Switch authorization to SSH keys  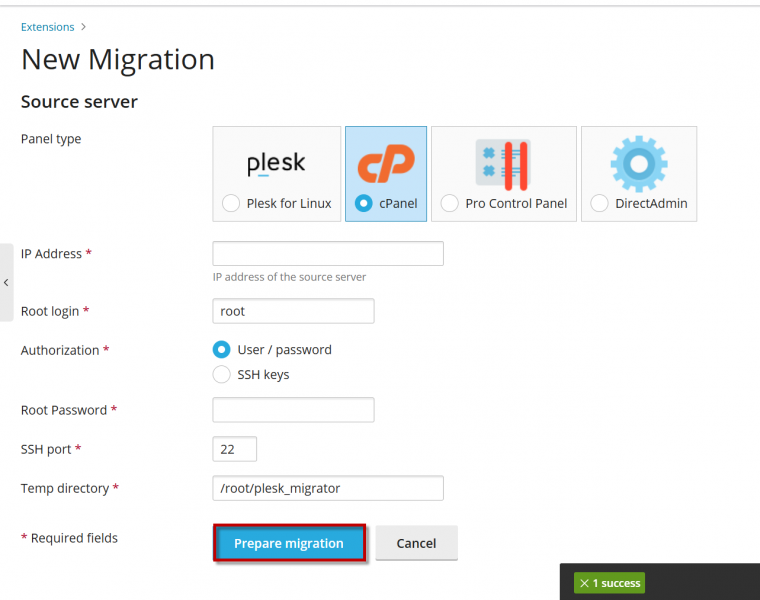click(222, 375)
